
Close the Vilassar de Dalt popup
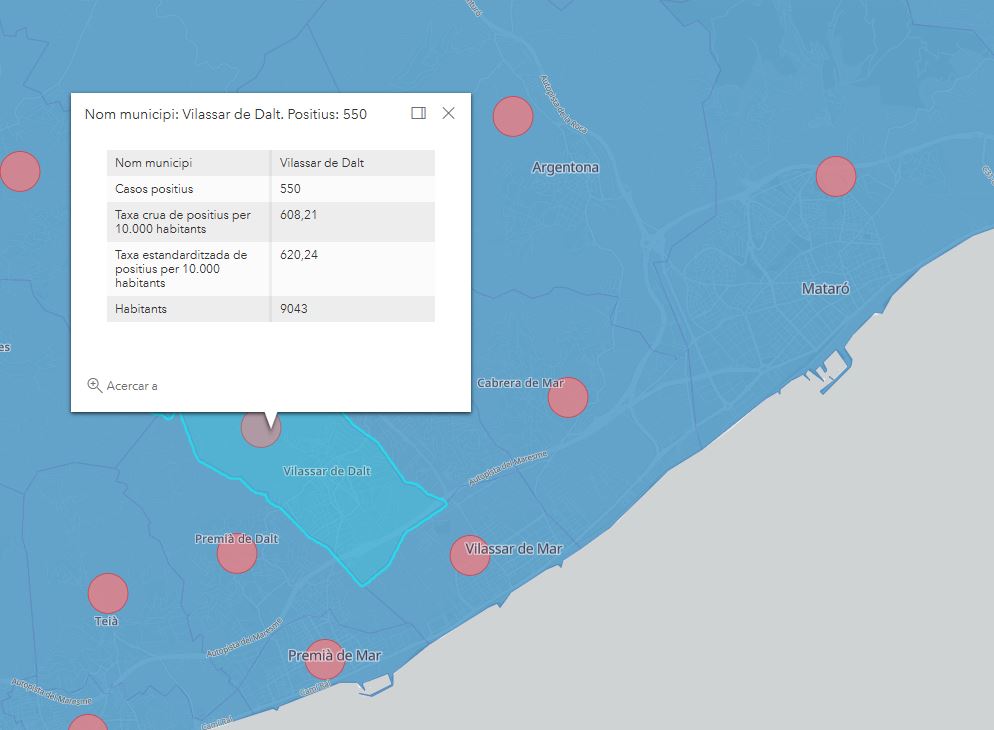tap(448, 113)
